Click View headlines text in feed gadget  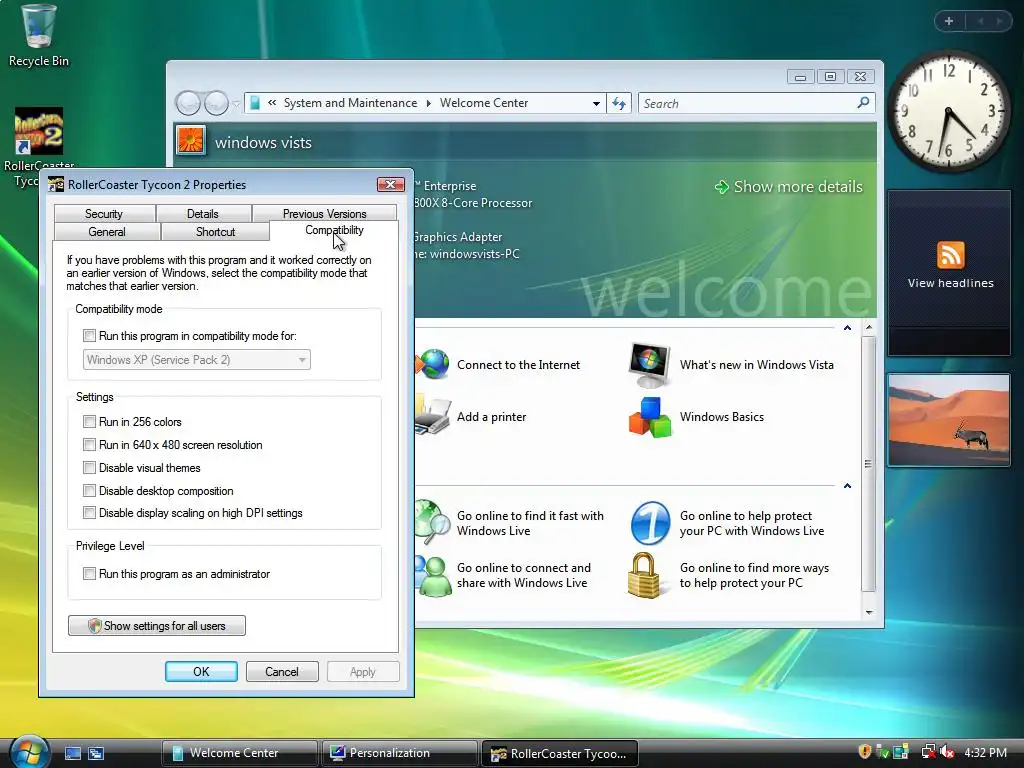(x=950, y=283)
